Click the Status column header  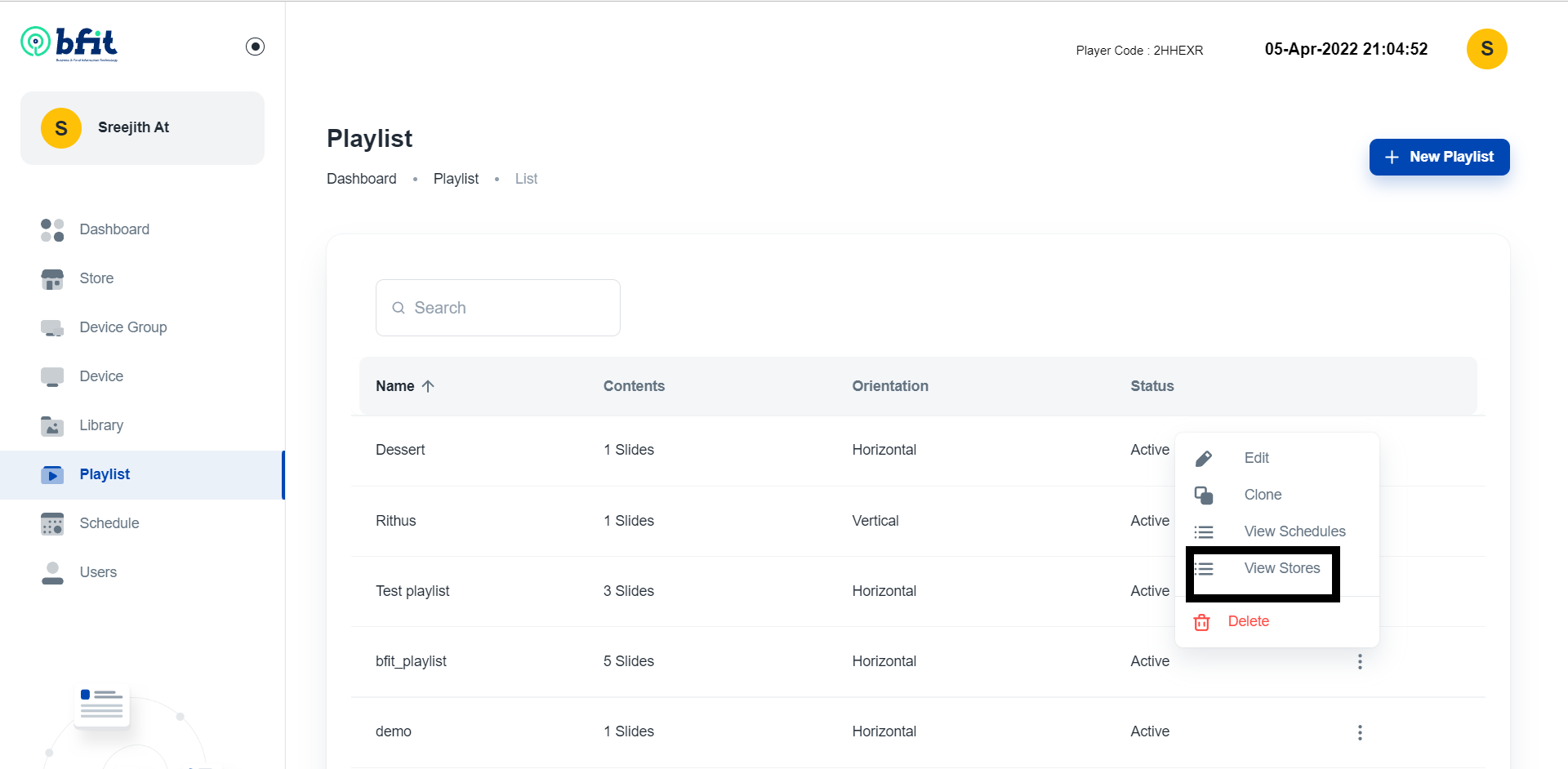(1152, 386)
